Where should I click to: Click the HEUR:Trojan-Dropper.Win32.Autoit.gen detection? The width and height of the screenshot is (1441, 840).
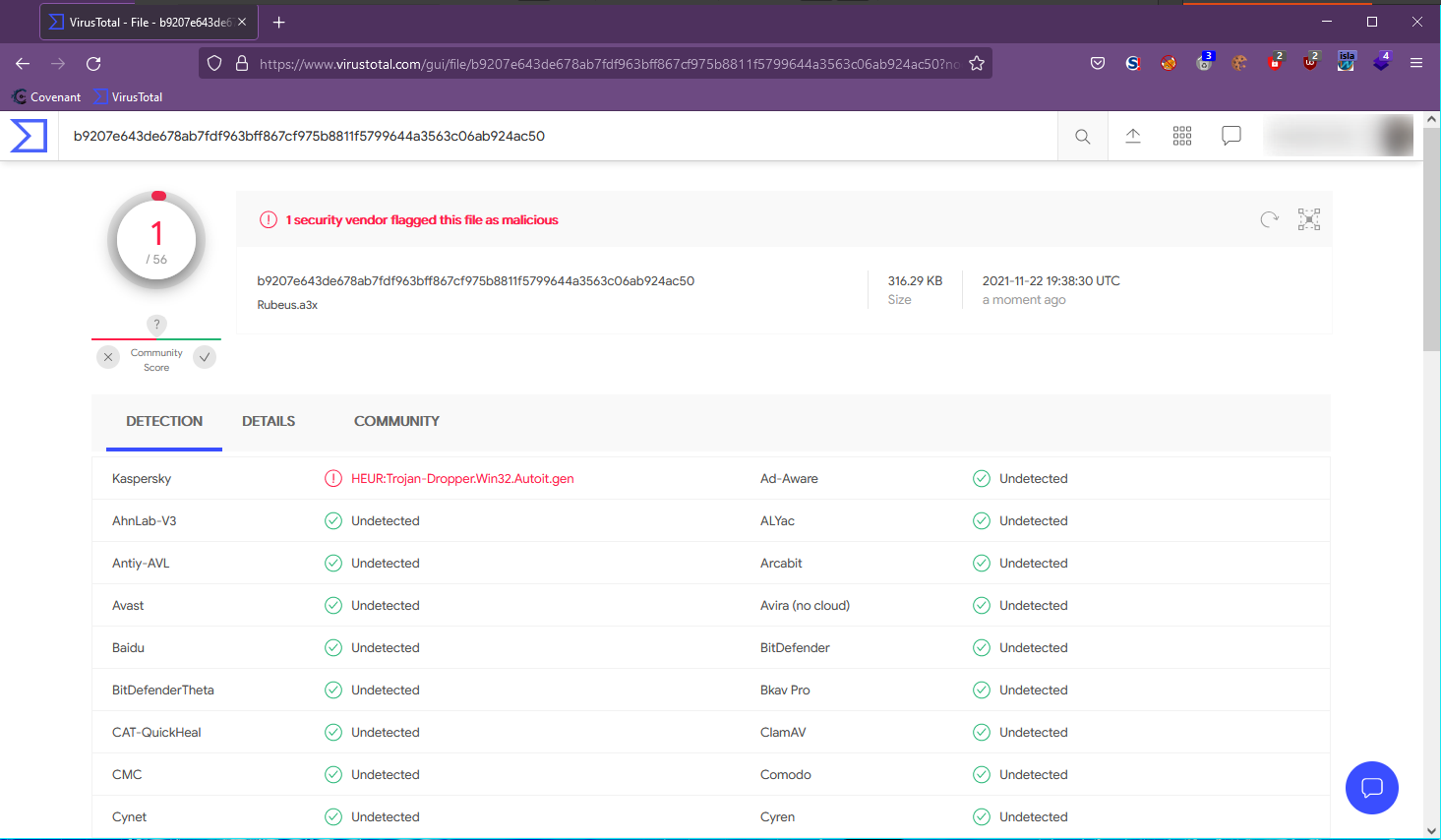click(x=462, y=479)
